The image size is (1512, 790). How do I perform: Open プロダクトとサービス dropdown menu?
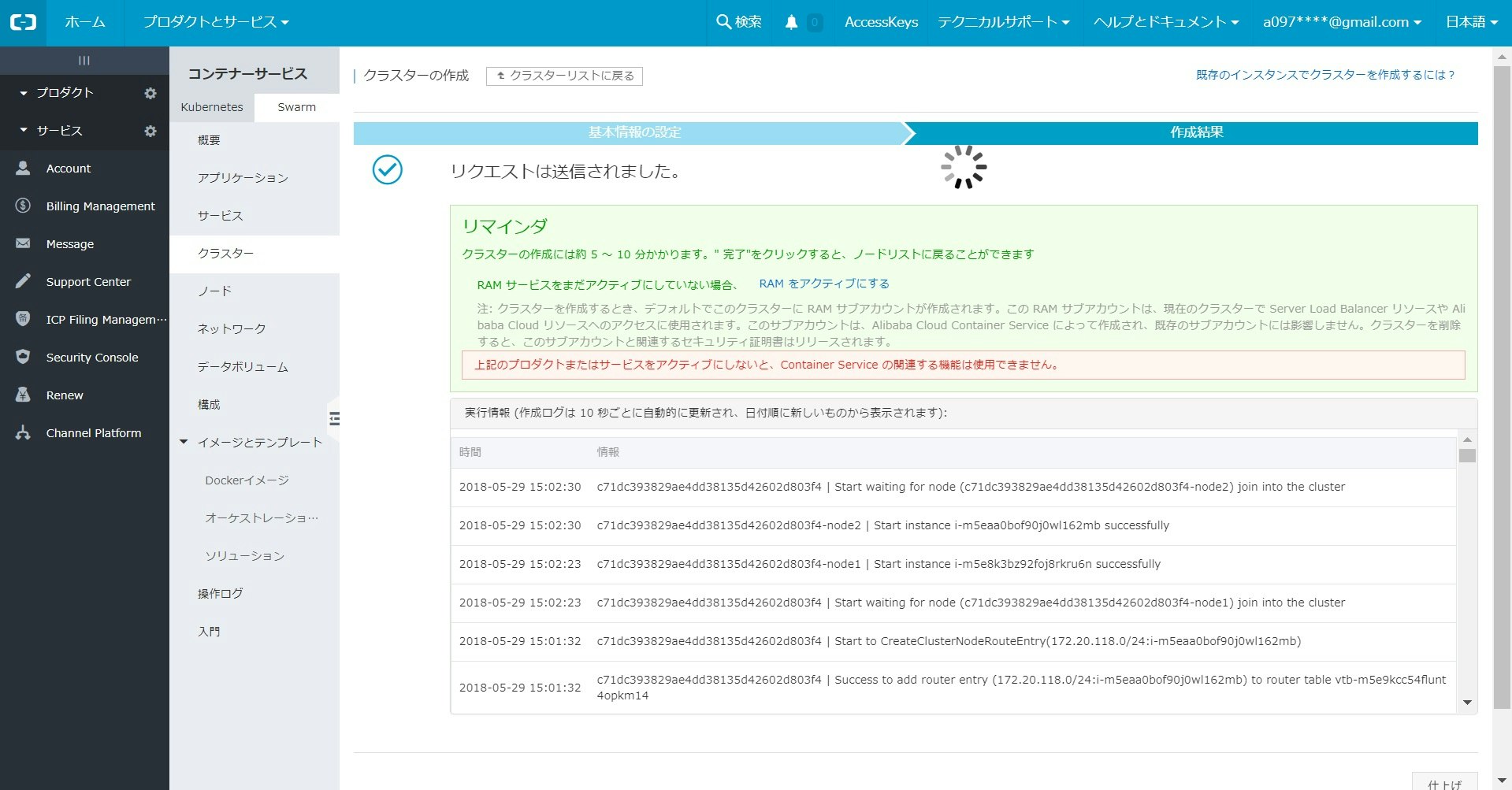pos(216,22)
